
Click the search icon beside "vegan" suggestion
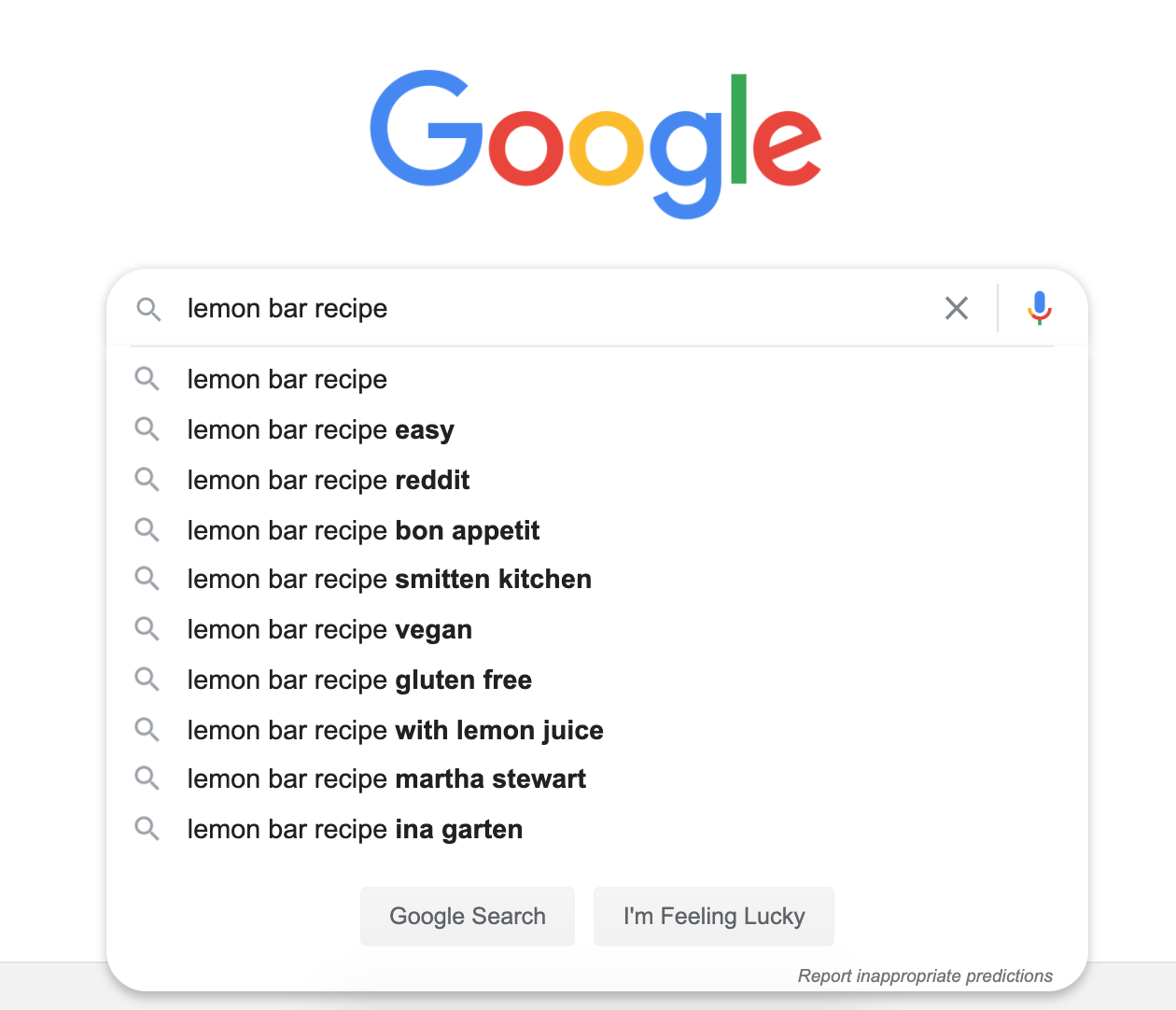pyautogui.click(x=147, y=628)
